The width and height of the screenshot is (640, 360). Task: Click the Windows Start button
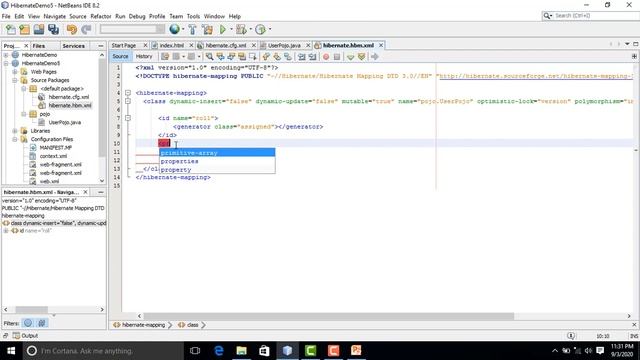pos(11,351)
